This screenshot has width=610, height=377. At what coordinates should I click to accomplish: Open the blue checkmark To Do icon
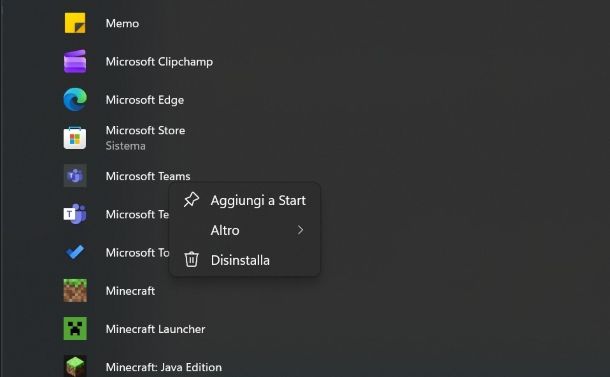[75, 252]
